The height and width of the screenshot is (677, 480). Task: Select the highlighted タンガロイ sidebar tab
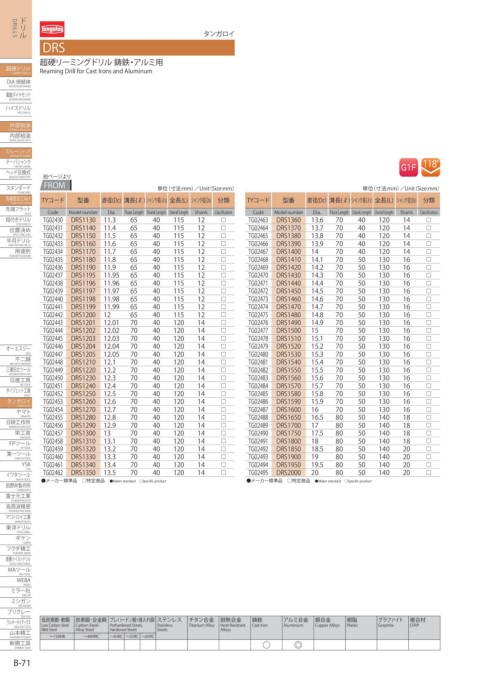(16, 402)
